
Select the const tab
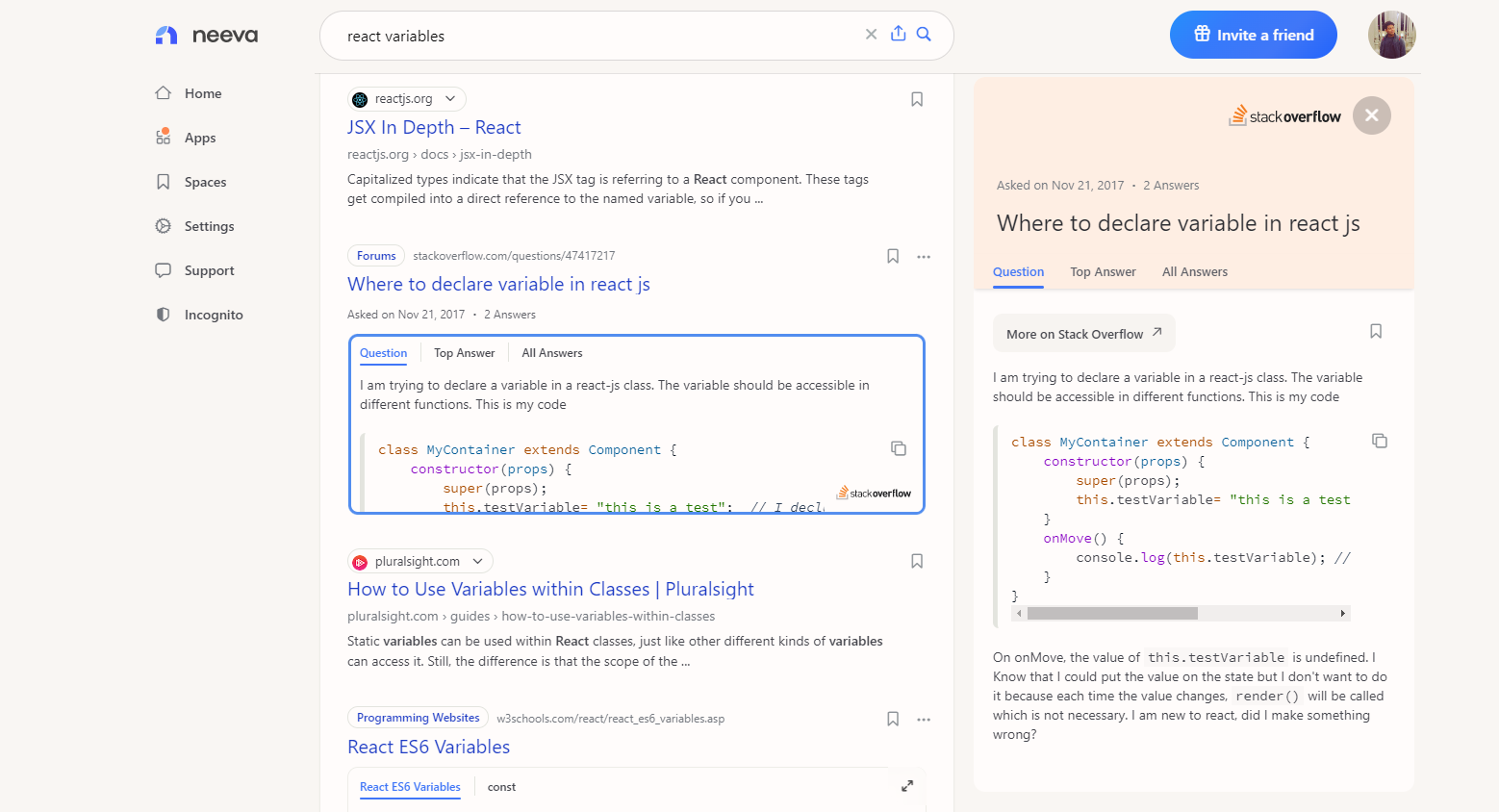tap(501, 787)
